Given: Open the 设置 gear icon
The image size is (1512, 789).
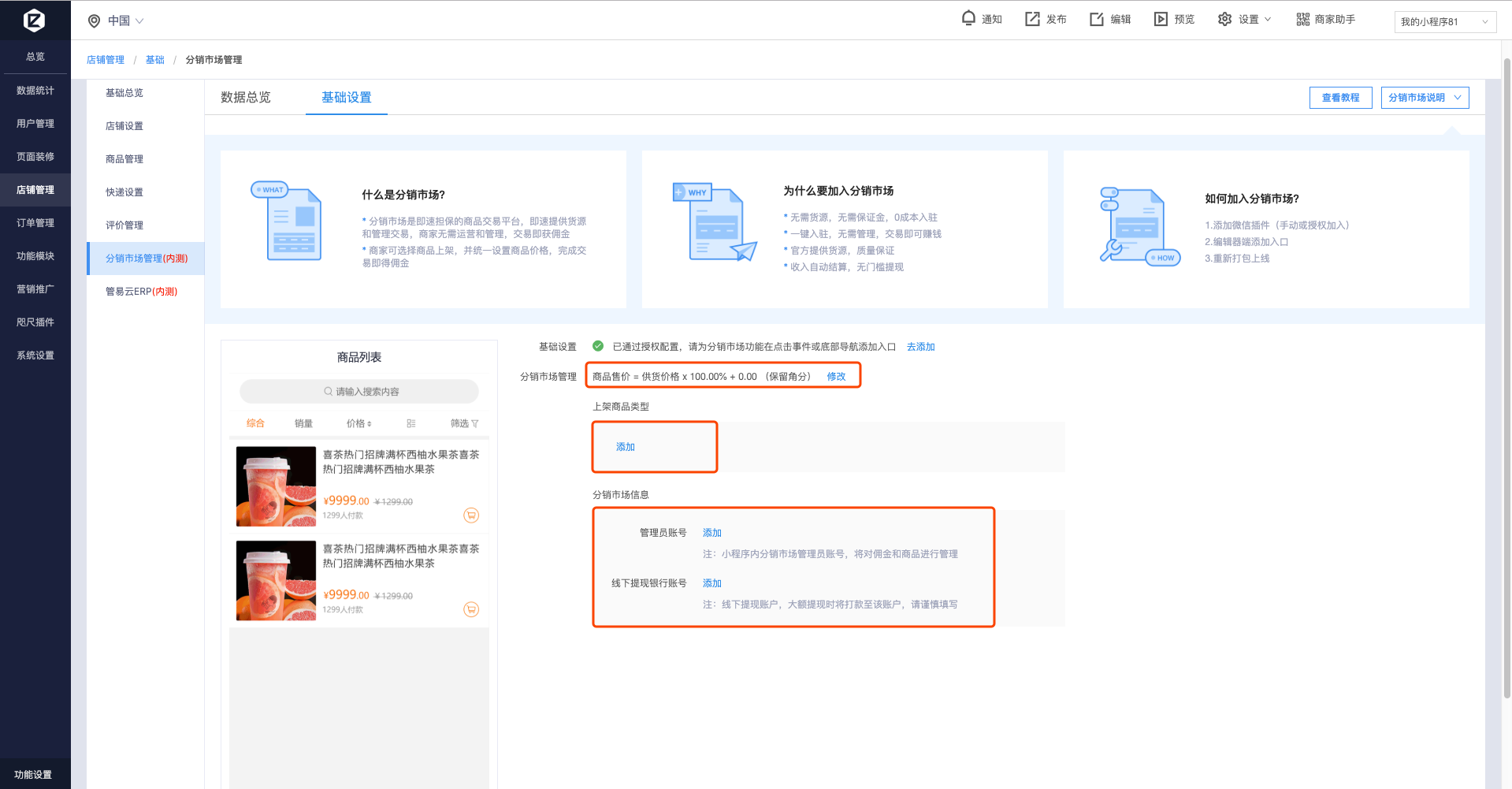Looking at the screenshot, I should [1224, 19].
